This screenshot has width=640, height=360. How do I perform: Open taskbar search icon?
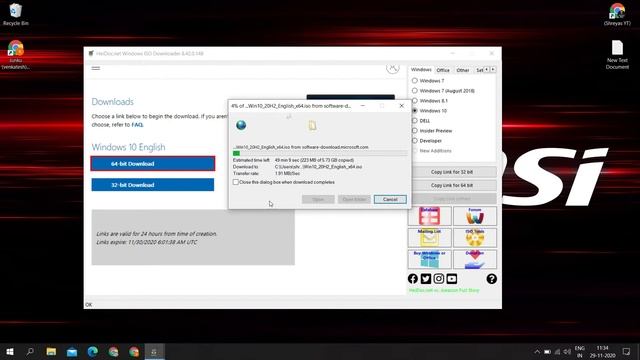[30, 351]
